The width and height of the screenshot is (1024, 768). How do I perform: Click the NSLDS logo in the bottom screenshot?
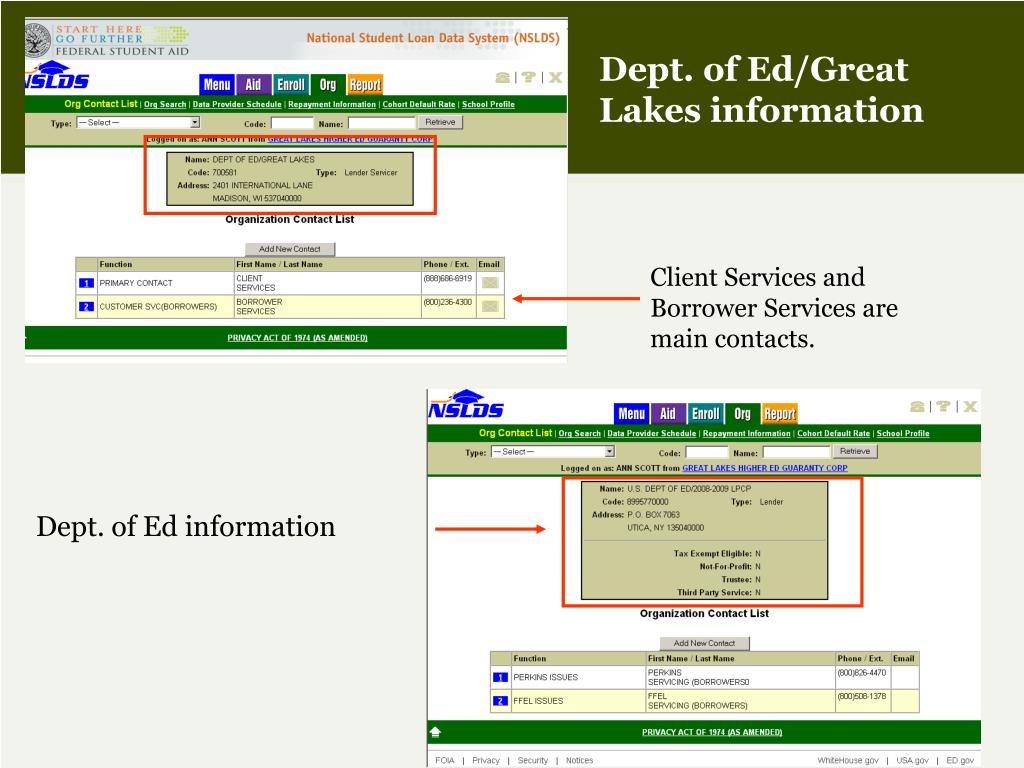(x=466, y=404)
